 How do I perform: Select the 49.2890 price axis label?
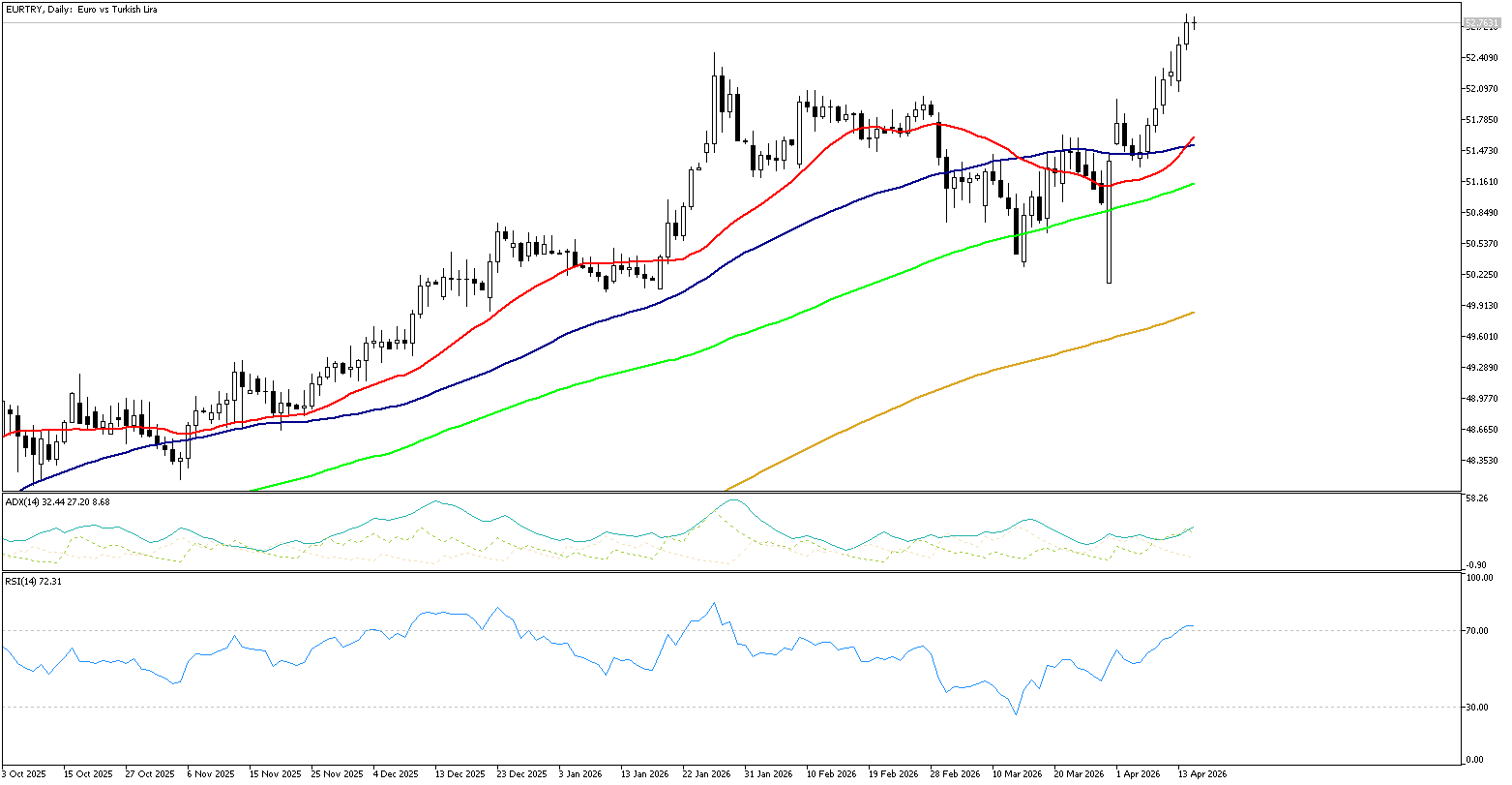coord(1482,368)
